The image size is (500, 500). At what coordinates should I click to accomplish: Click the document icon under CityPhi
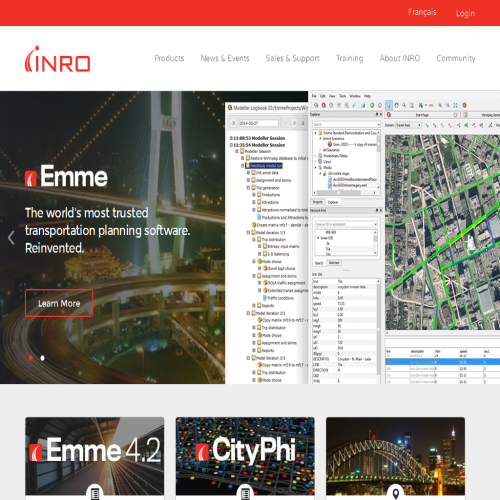tap(245, 493)
